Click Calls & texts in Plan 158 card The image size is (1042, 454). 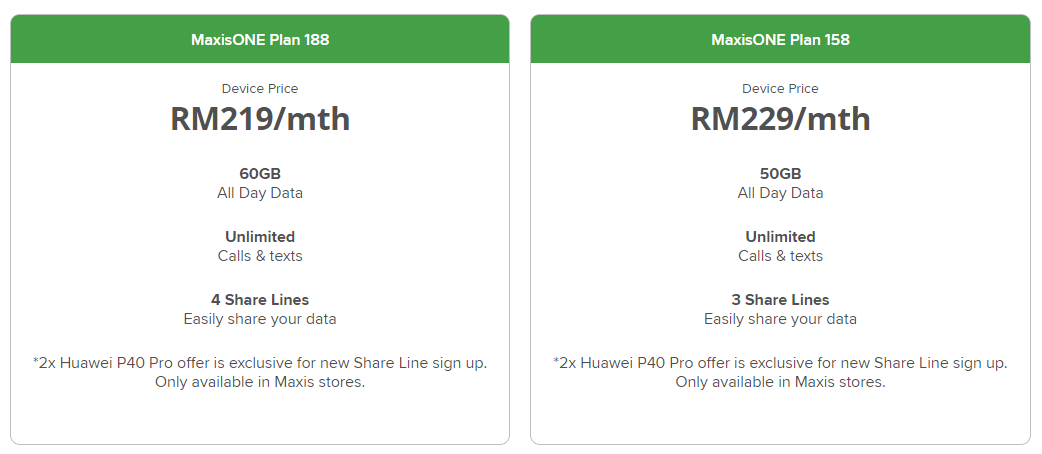(780, 256)
